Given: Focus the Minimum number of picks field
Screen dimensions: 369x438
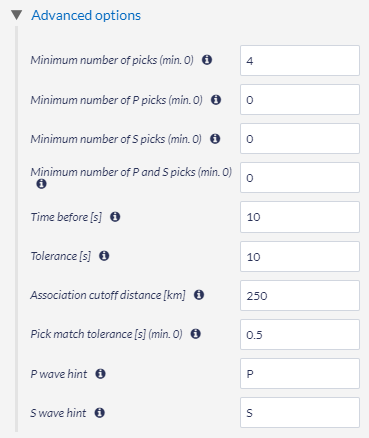Looking at the screenshot, I should [300, 61].
